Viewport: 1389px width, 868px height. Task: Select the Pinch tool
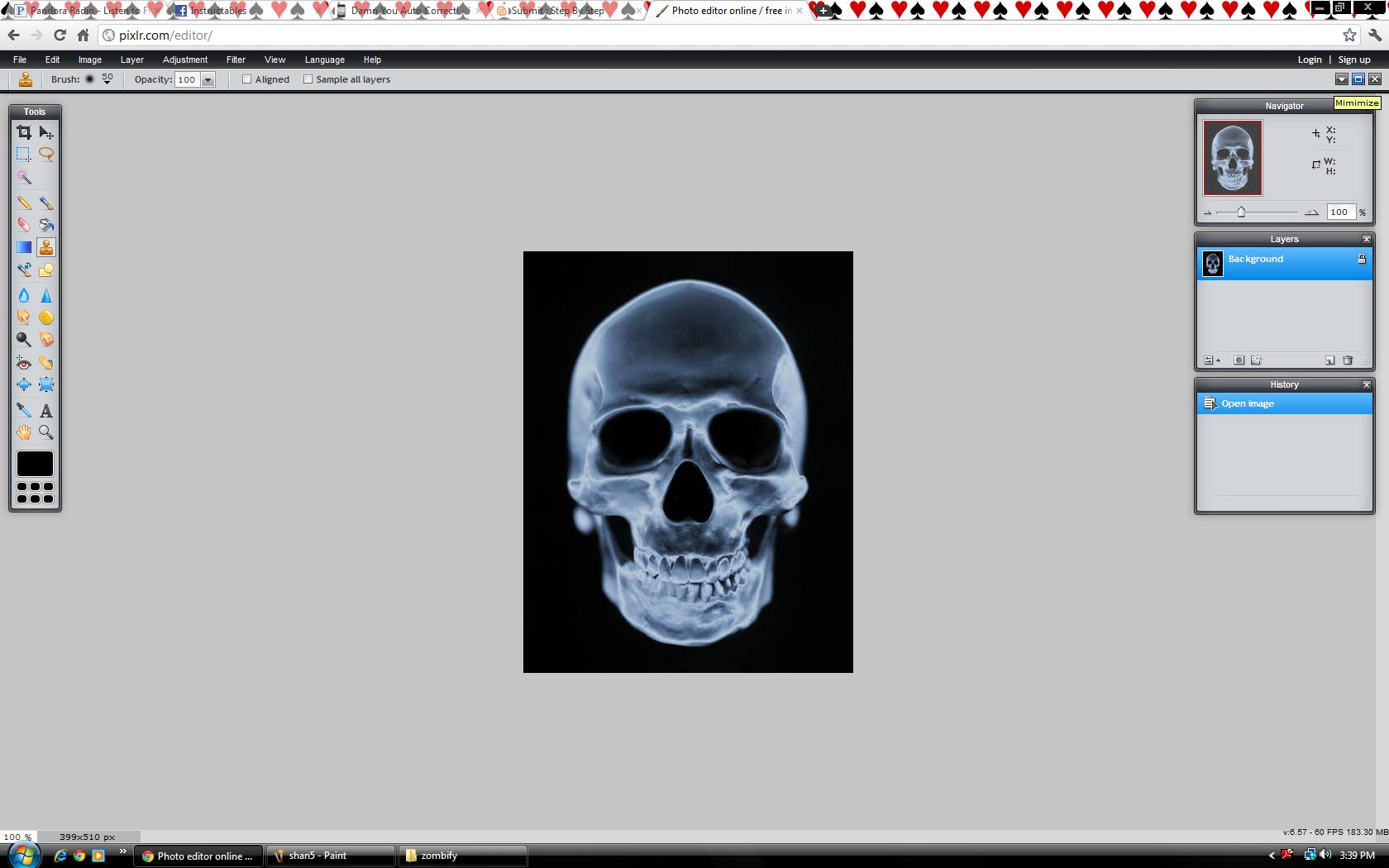click(46, 385)
